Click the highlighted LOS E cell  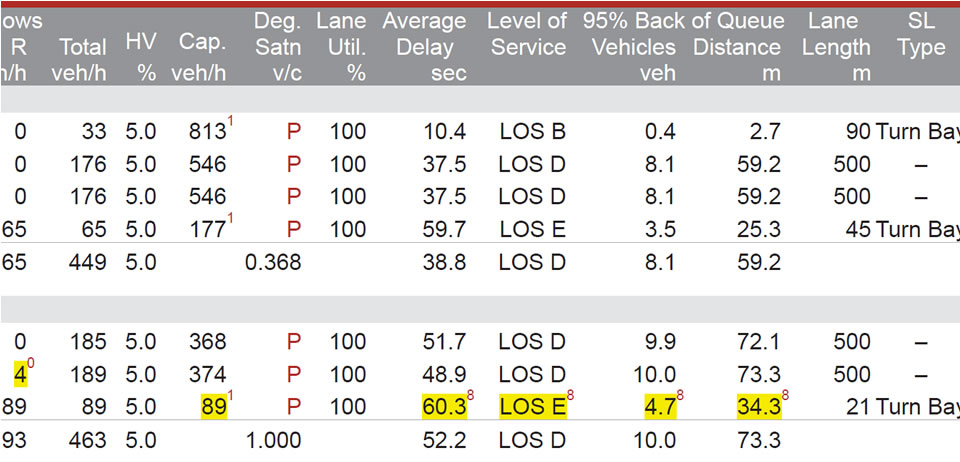point(532,406)
